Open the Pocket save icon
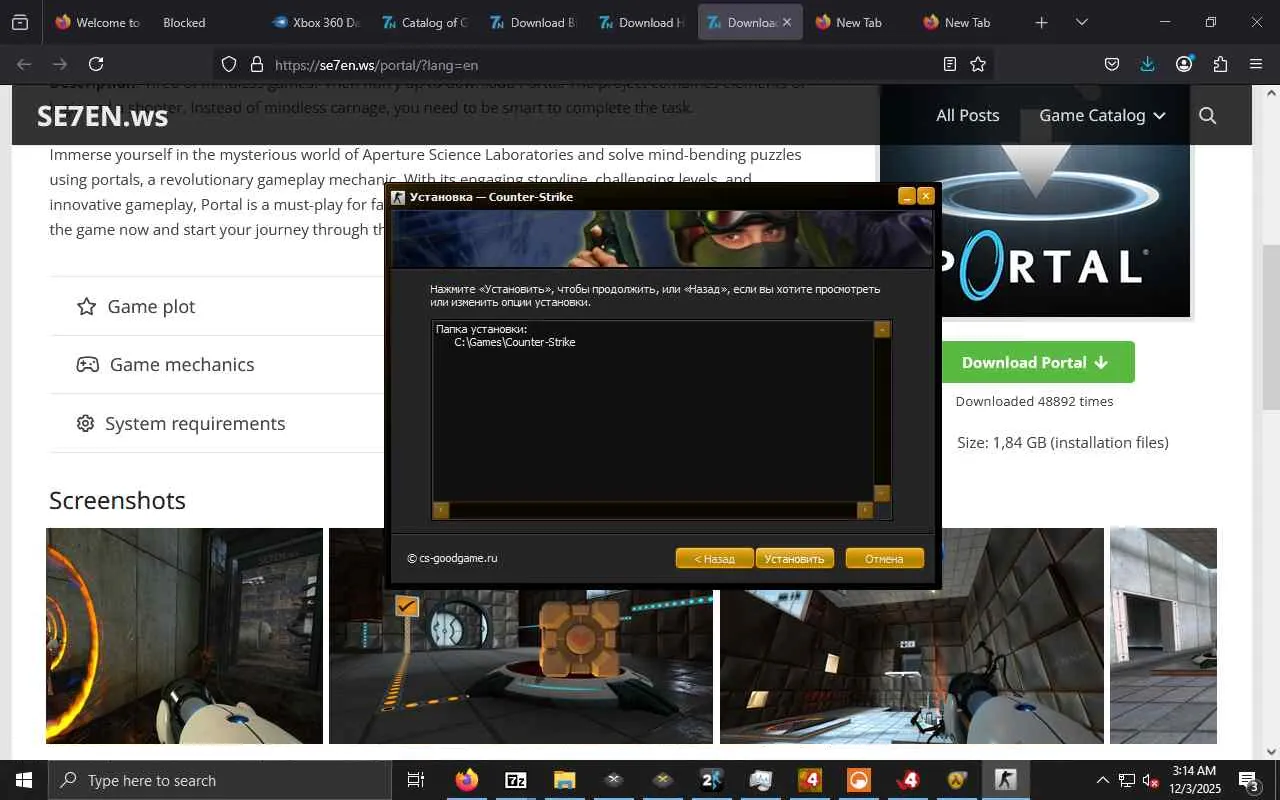The height and width of the screenshot is (800, 1280). coord(1111,64)
